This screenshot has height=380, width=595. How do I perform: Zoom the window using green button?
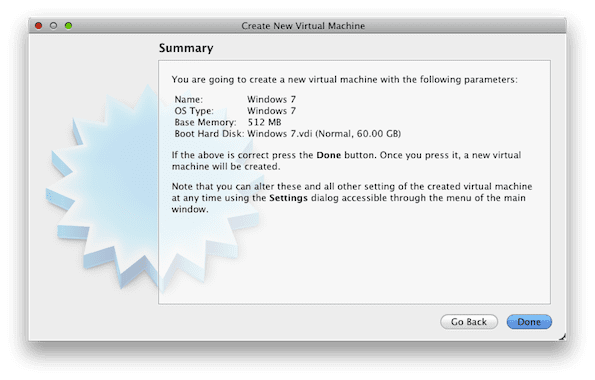click(x=68, y=25)
